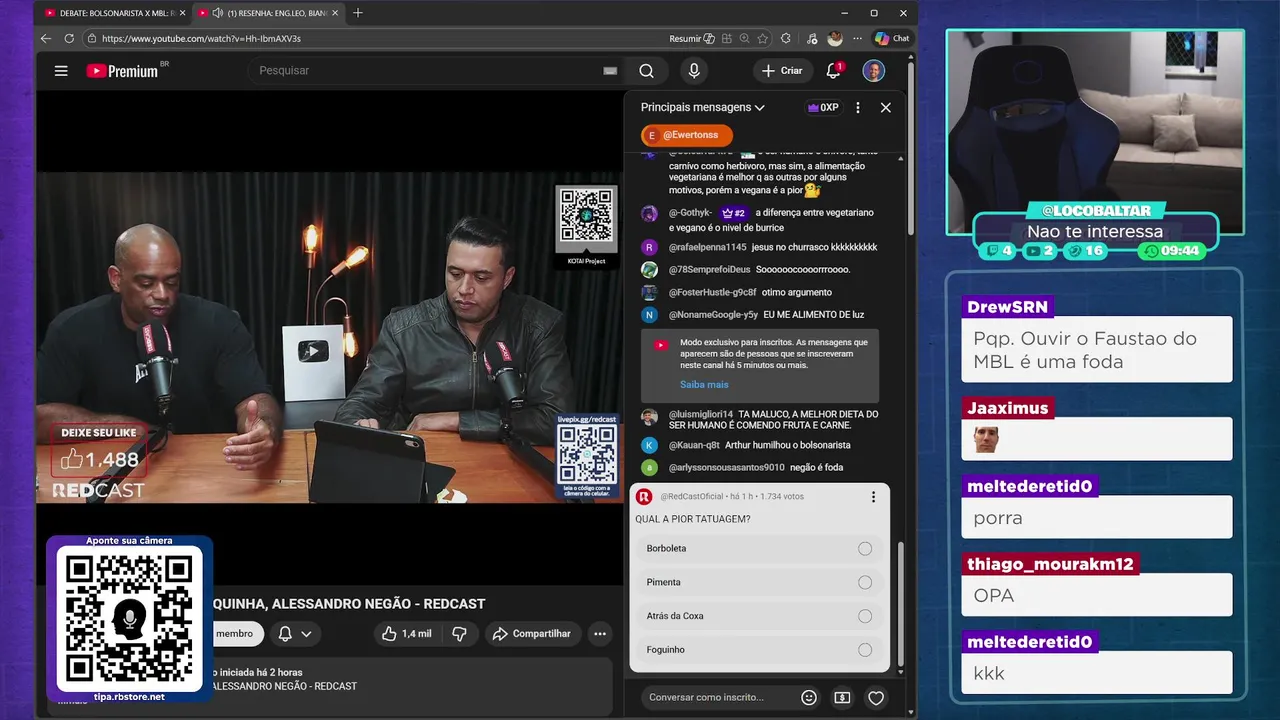Click the @RedCastOficial poll author name
Image resolution: width=1280 pixels, height=720 pixels.
[691, 496]
